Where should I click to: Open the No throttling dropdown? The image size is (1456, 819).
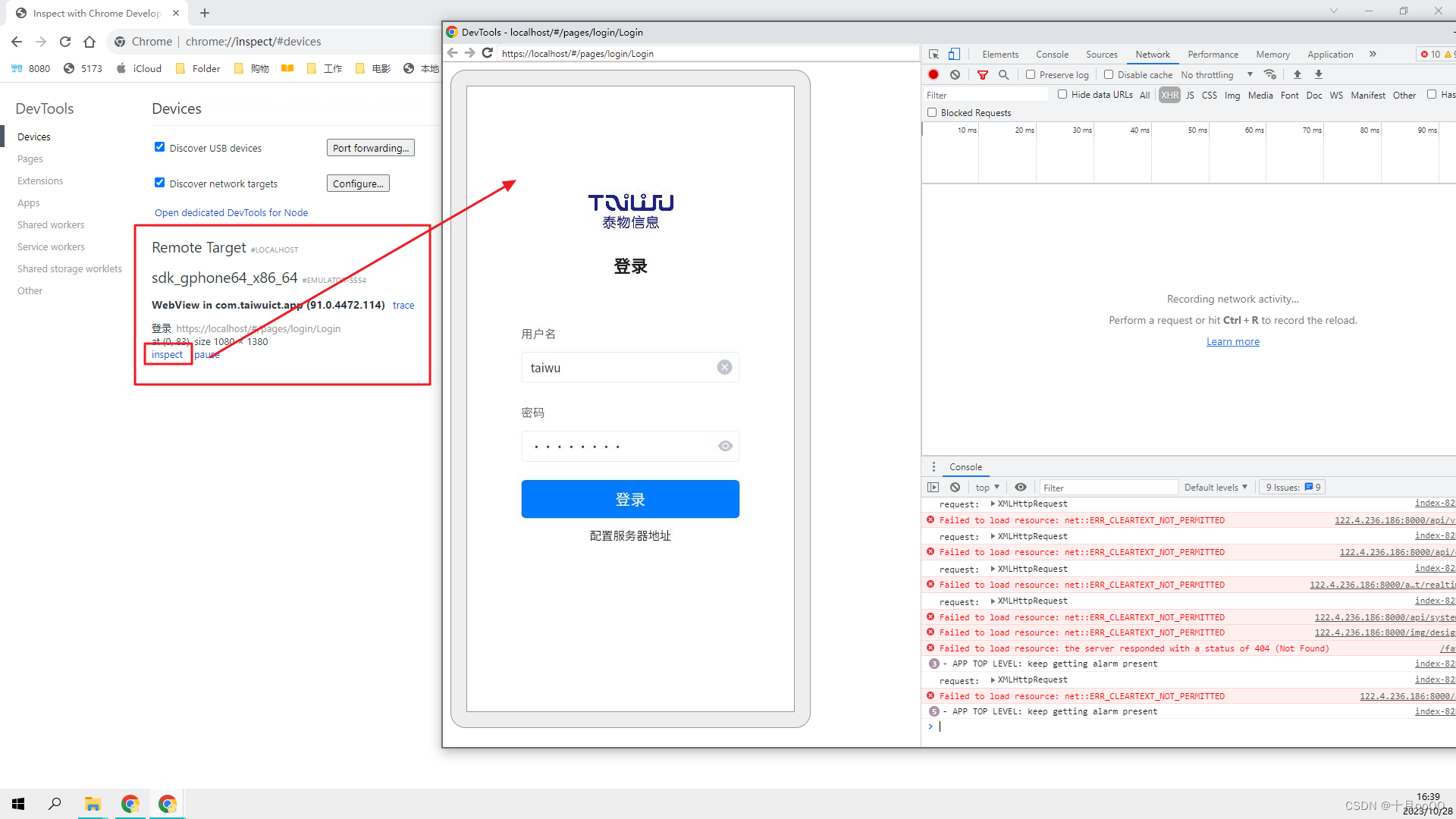pos(1209,74)
